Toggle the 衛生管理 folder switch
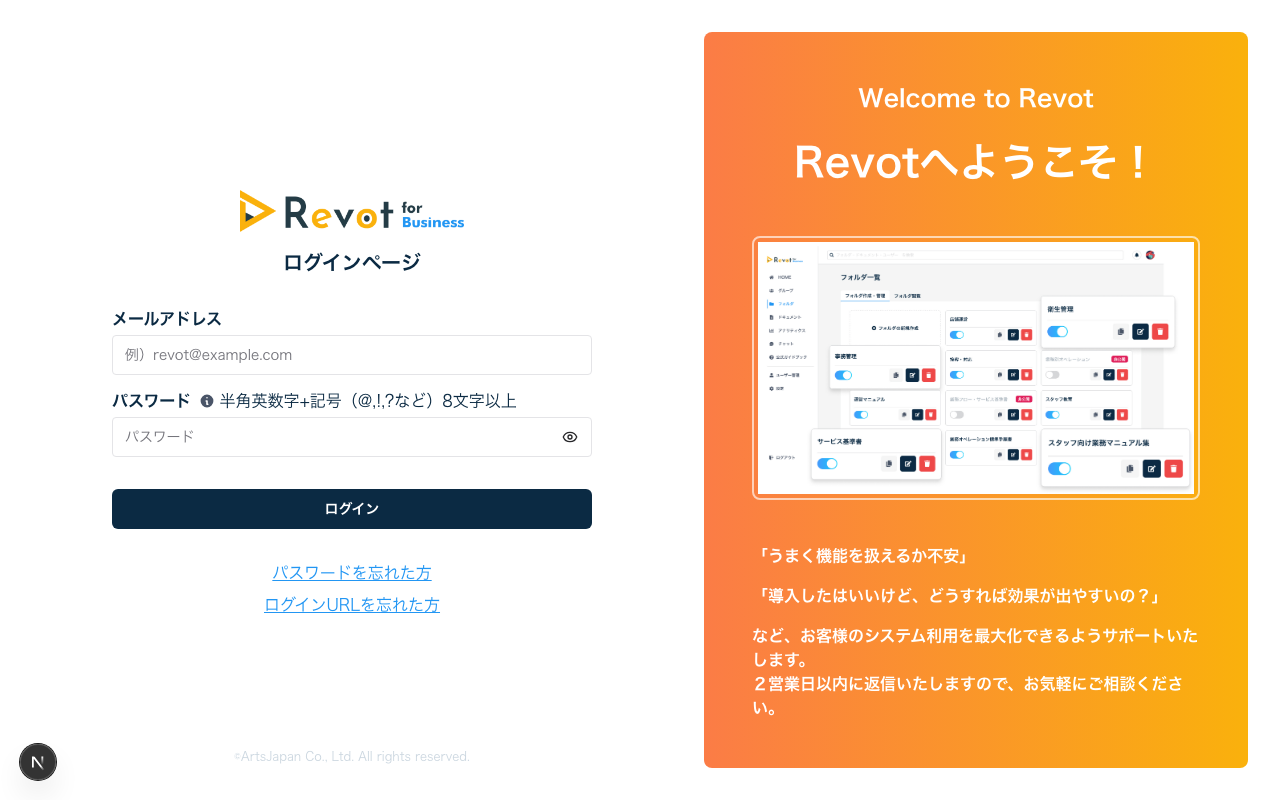 pos(1058,332)
